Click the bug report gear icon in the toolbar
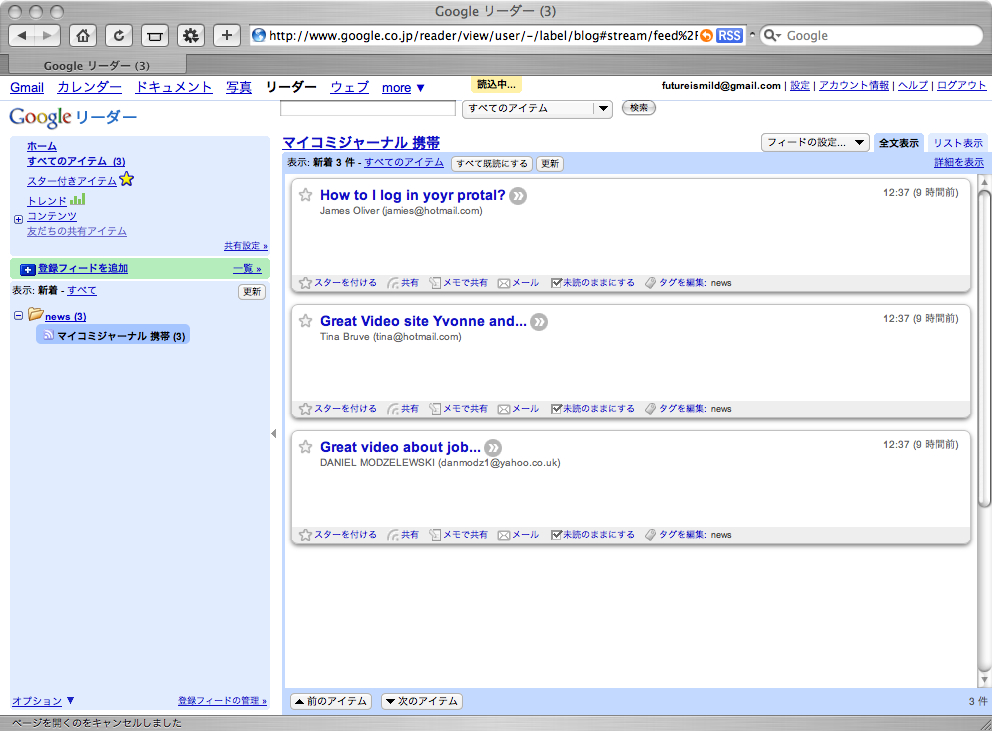 click(x=190, y=35)
